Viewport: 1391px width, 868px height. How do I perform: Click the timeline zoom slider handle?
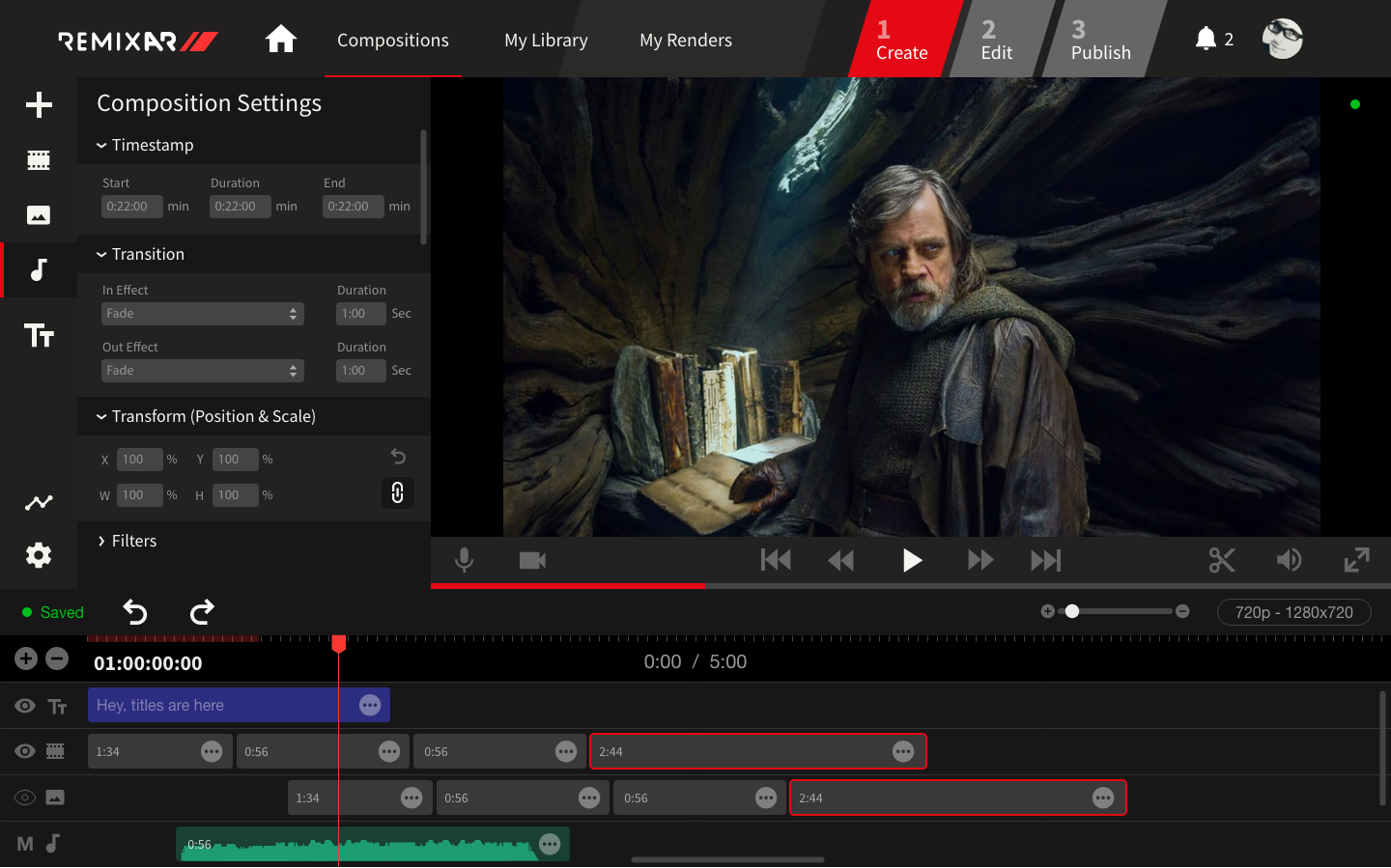(1072, 611)
